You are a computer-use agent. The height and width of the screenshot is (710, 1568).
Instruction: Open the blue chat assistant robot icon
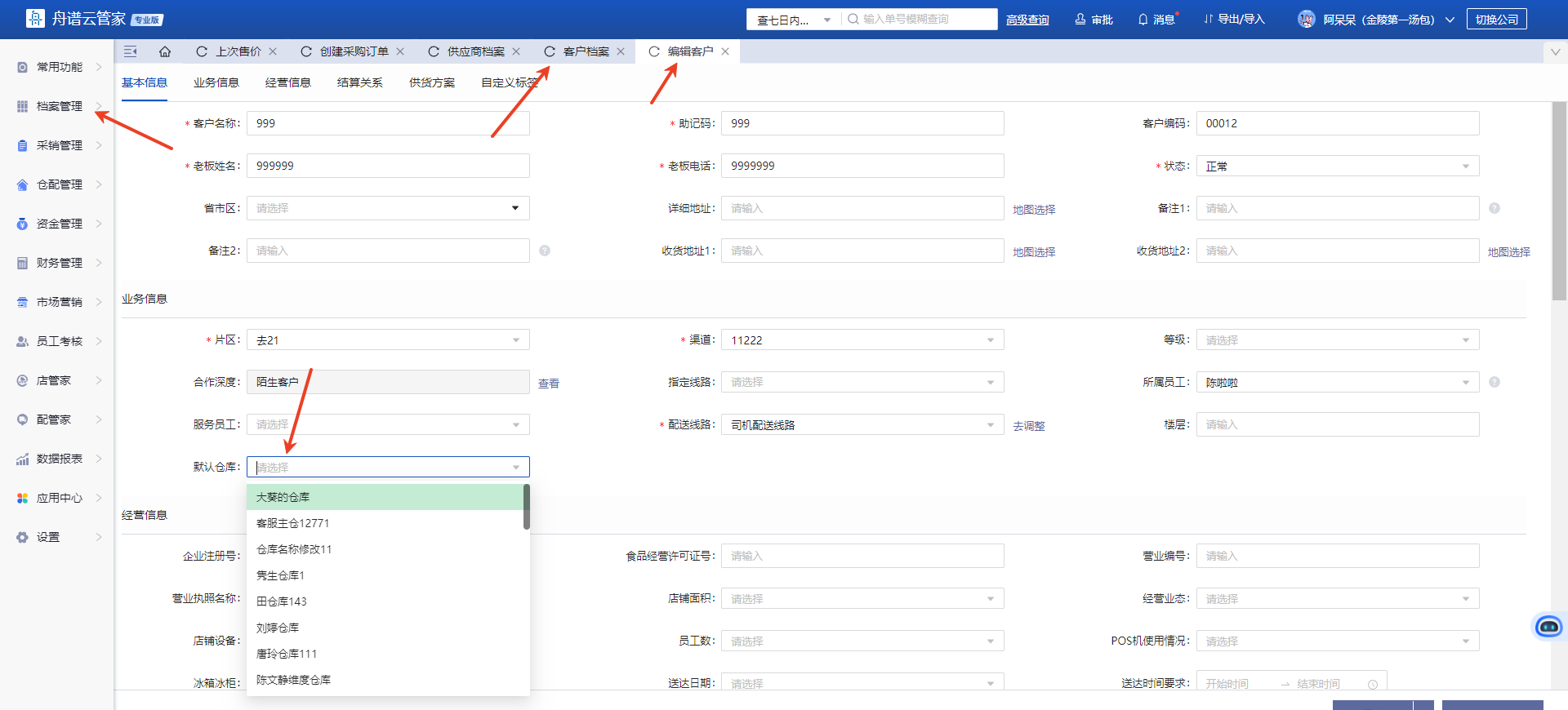[x=1548, y=626]
